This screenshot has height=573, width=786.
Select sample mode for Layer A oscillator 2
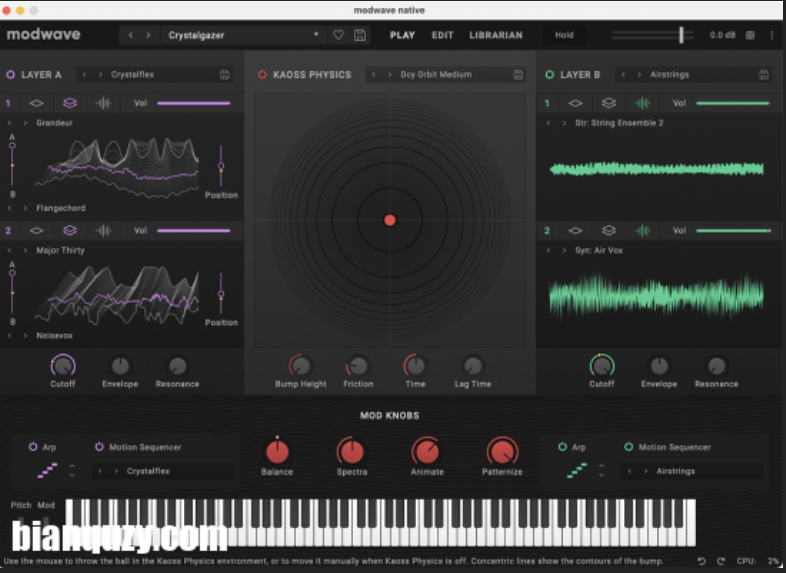(103, 231)
